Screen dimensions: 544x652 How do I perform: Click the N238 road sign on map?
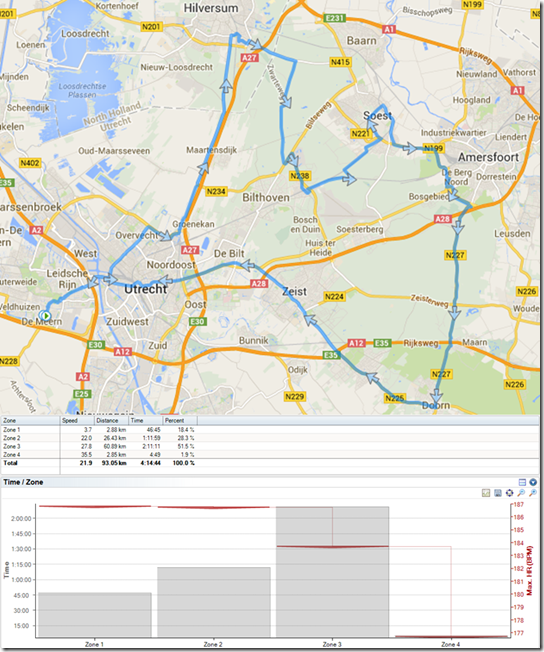299,176
